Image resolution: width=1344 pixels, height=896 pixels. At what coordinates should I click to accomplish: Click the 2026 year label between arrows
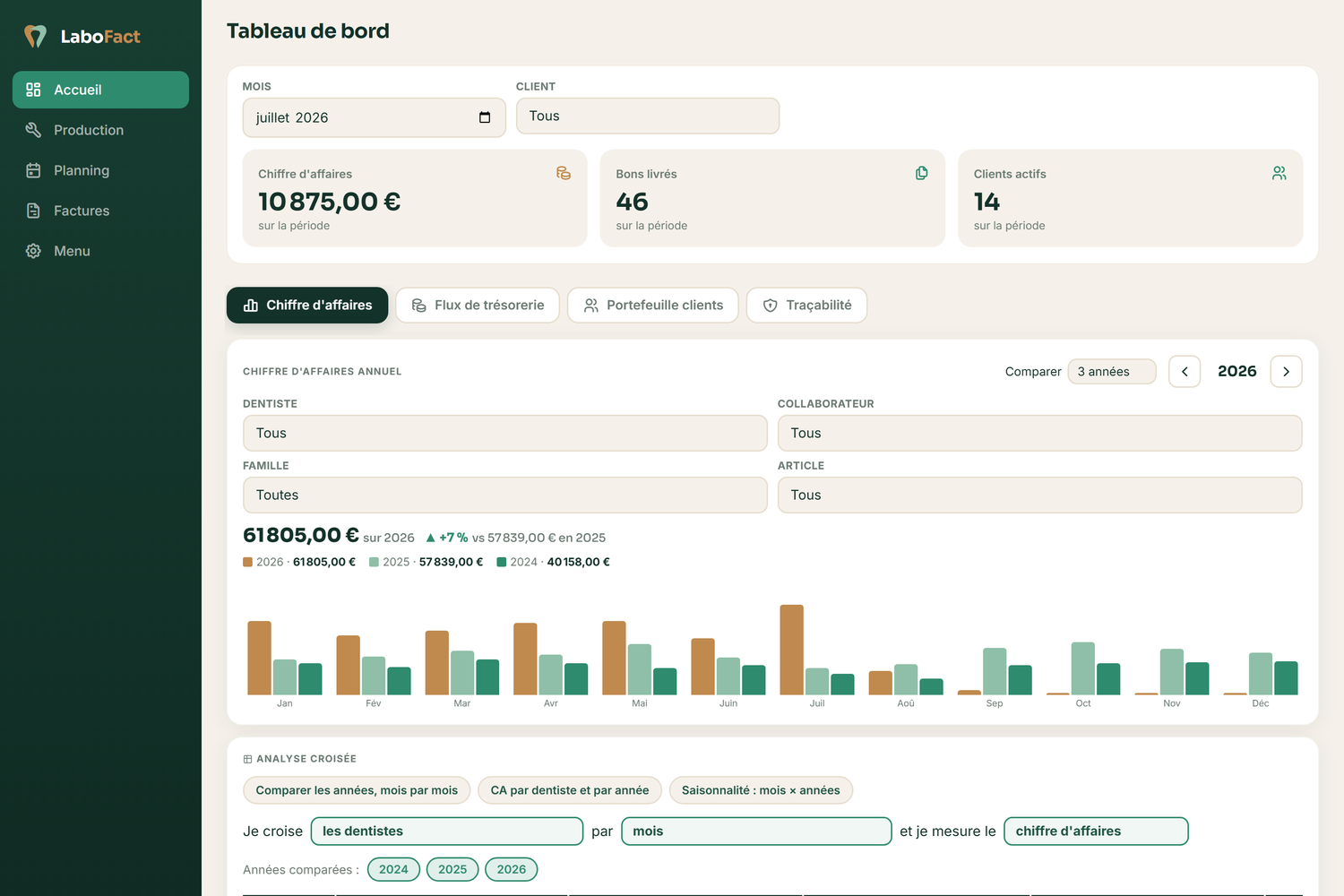1236,371
